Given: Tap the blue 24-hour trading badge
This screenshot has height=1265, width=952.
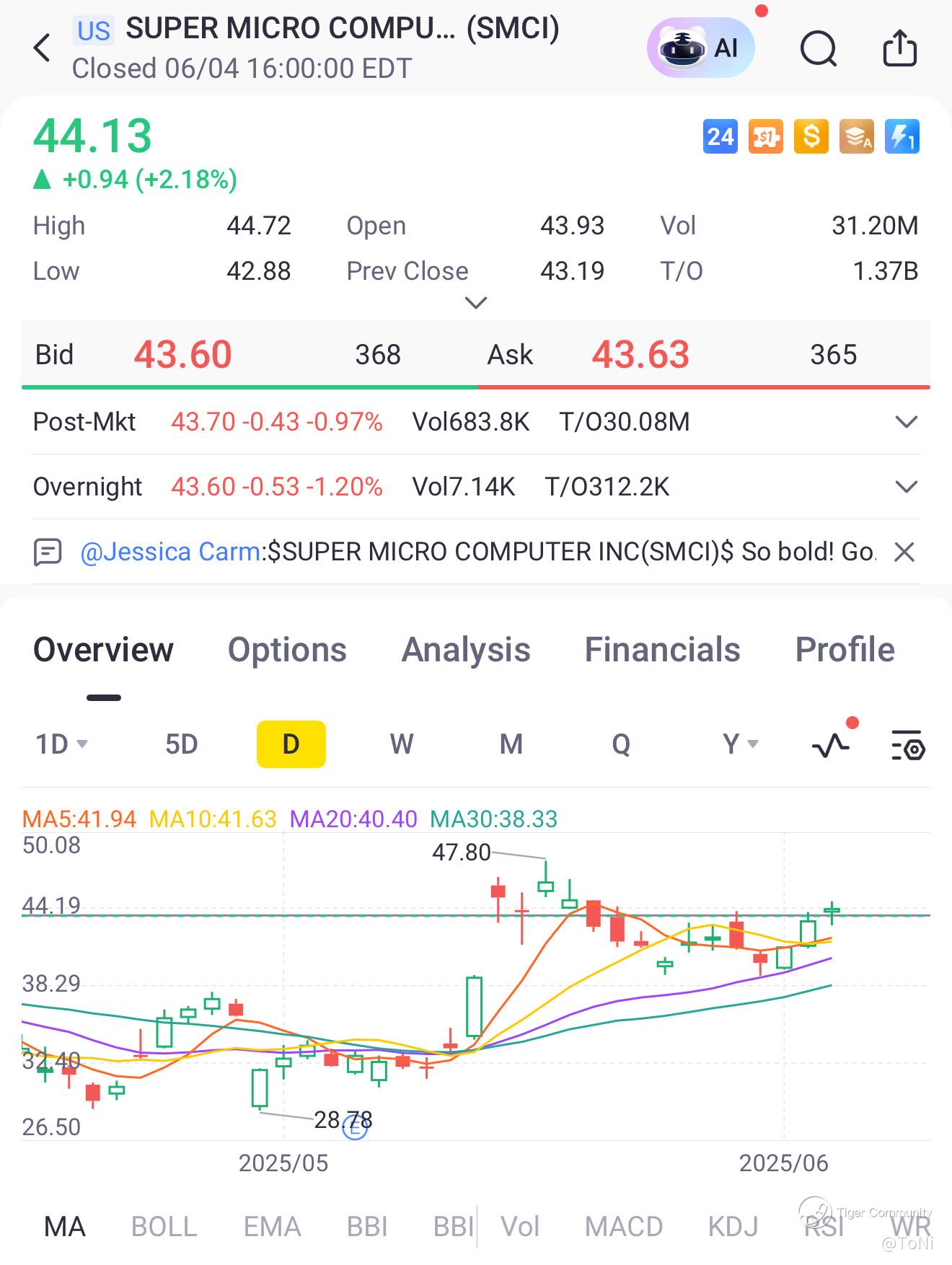Looking at the screenshot, I should point(720,136).
